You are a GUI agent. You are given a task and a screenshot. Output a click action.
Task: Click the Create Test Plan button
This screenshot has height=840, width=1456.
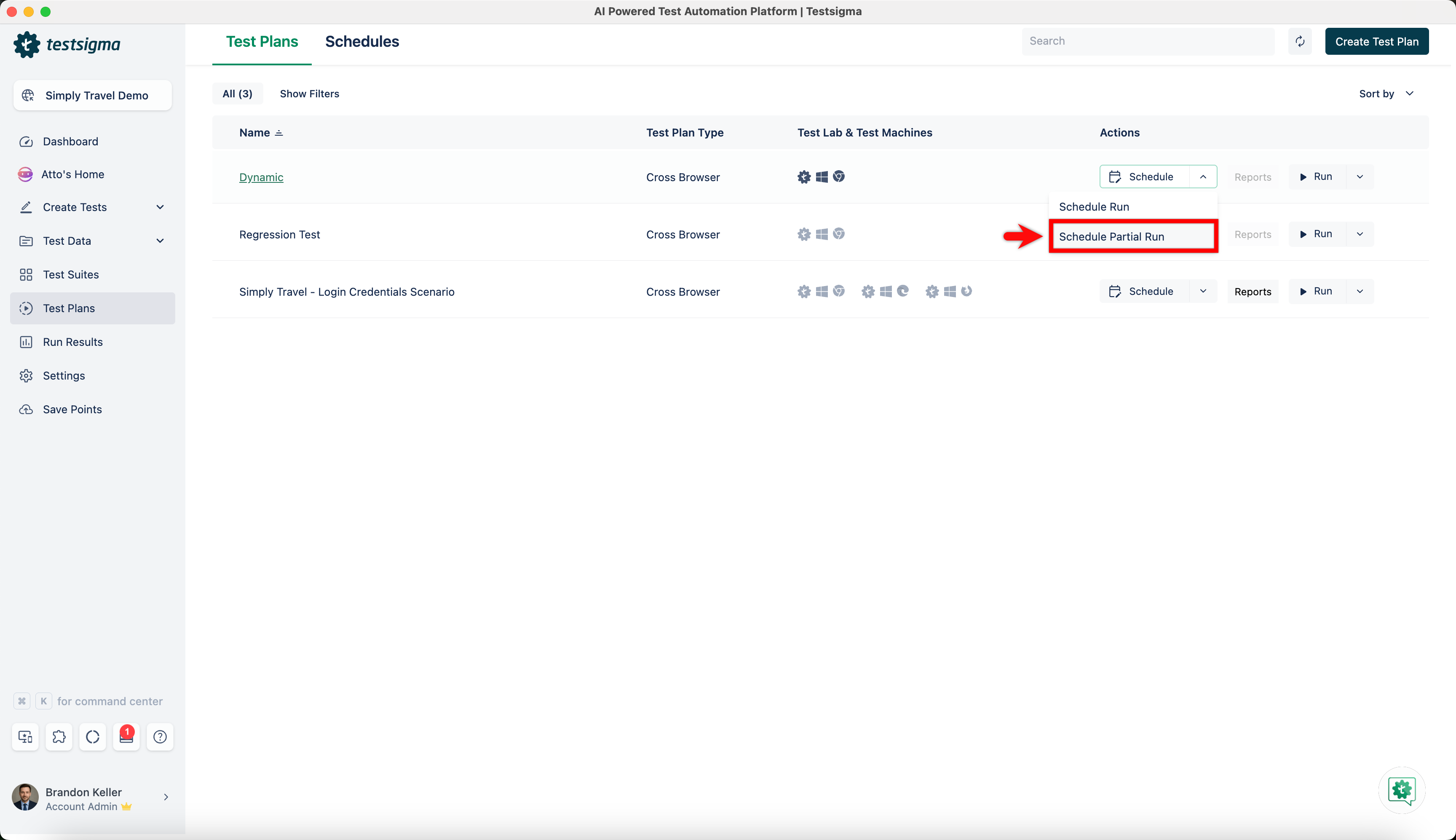[1376, 42]
